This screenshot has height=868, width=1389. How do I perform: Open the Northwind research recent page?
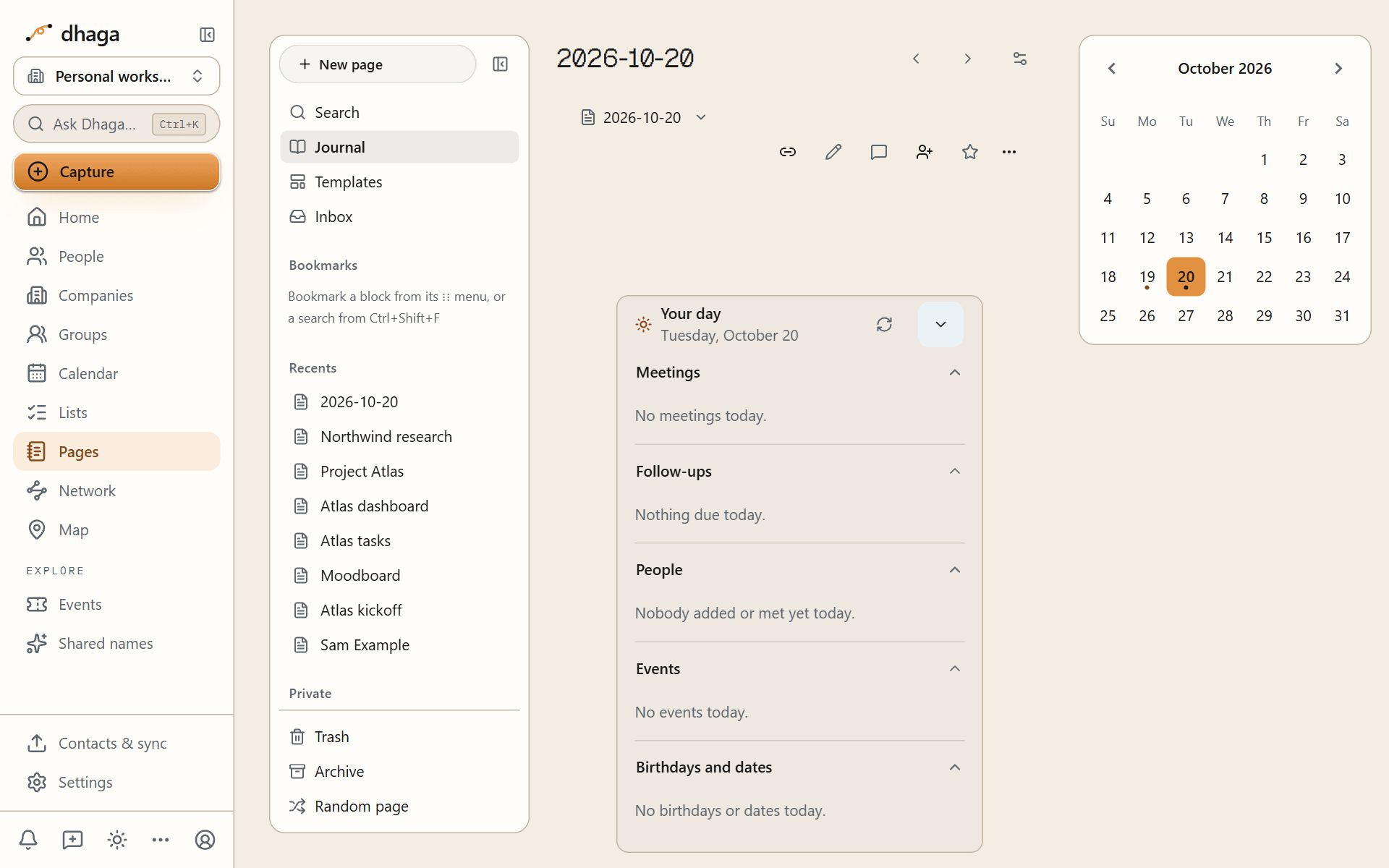[x=399, y=436]
